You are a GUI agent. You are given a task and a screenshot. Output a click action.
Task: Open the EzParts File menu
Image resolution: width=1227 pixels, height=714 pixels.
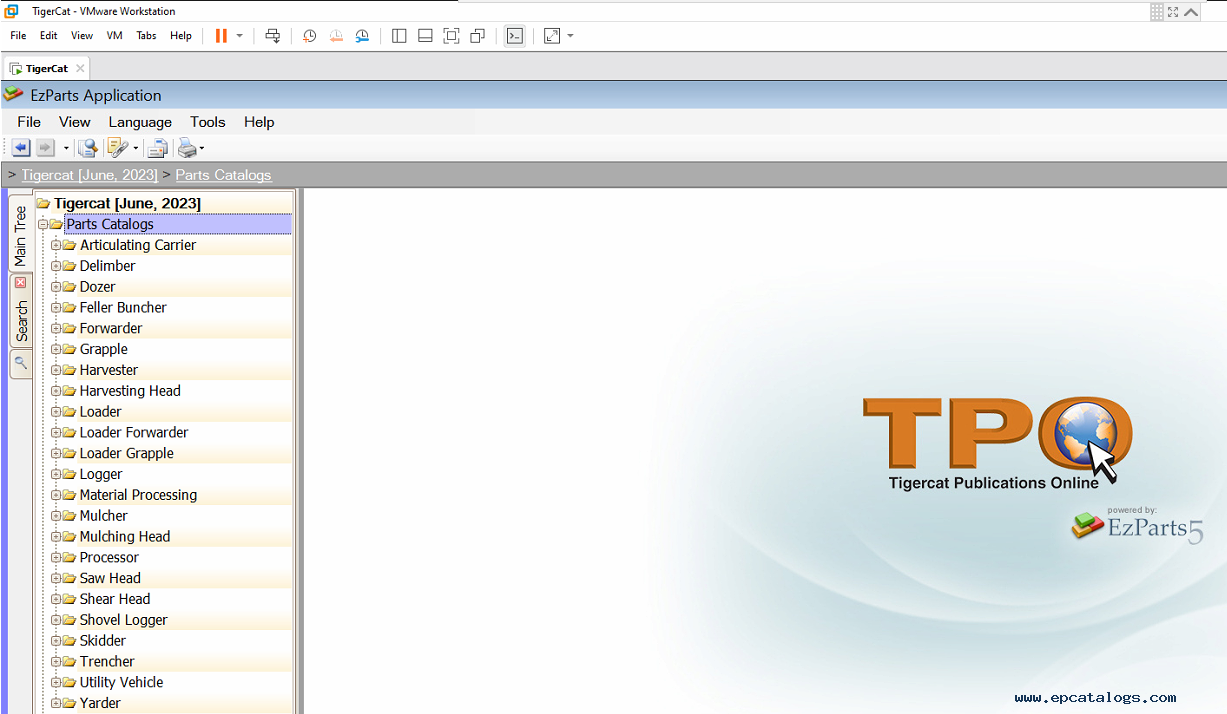tap(29, 122)
